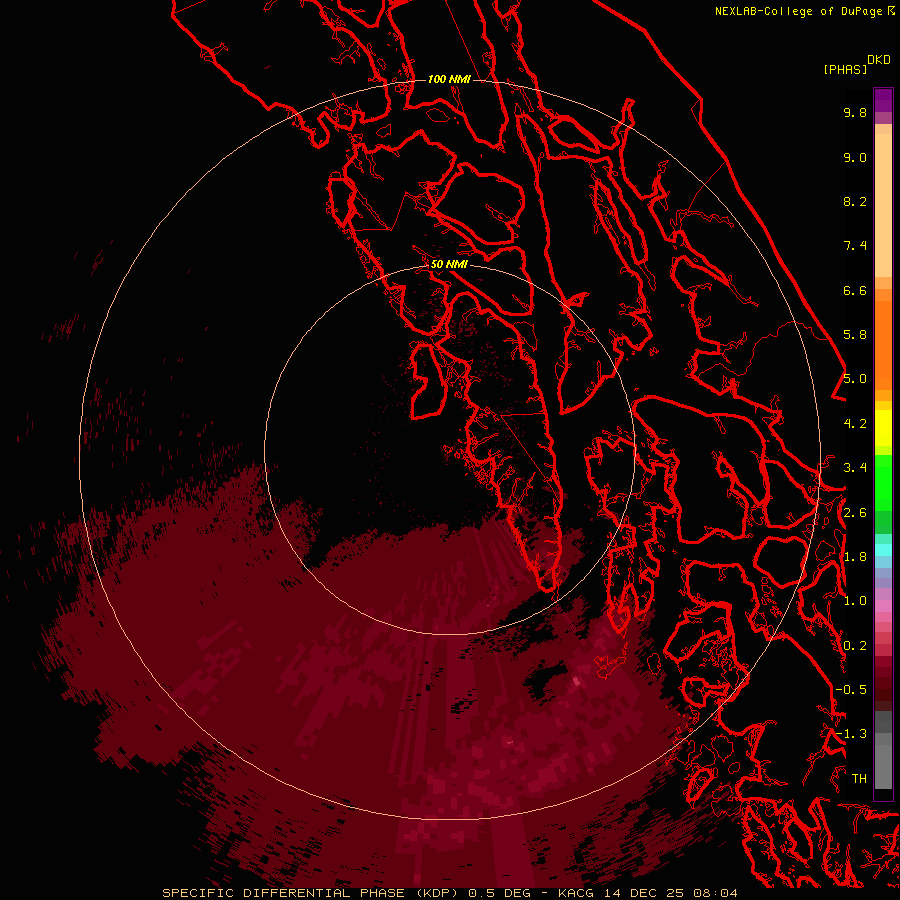Click the -1.3 color scale value
Viewport: 900px width, 900px height.
pyautogui.click(x=851, y=734)
